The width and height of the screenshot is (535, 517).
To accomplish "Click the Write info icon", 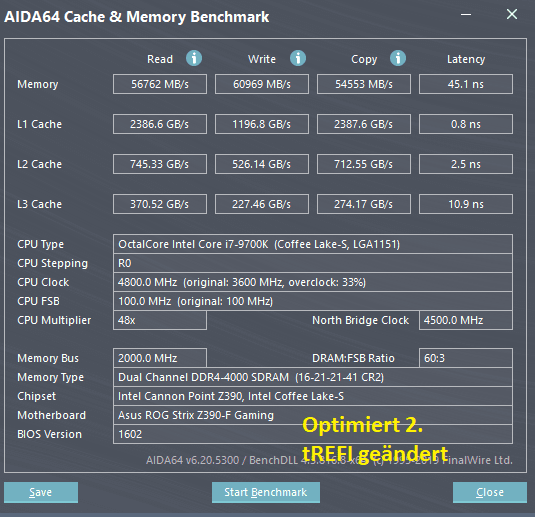I will coord(298,58).
